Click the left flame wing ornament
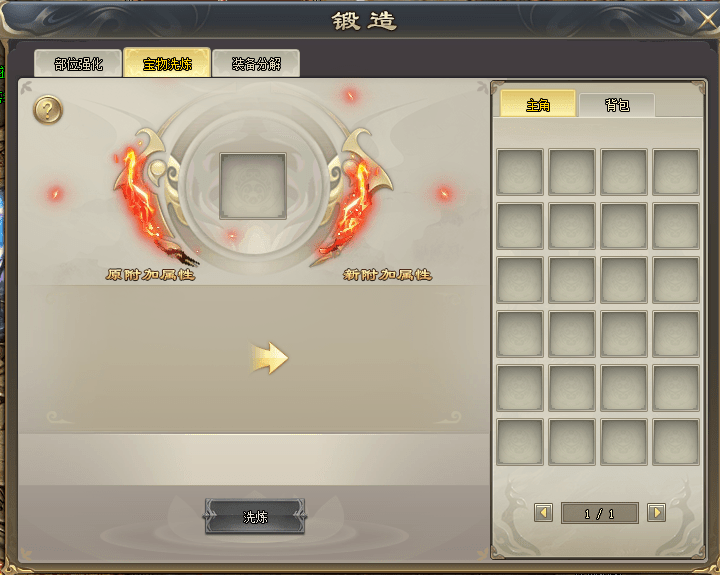The image size is (720, 575). pyautogui.click(x=147, y=197)
